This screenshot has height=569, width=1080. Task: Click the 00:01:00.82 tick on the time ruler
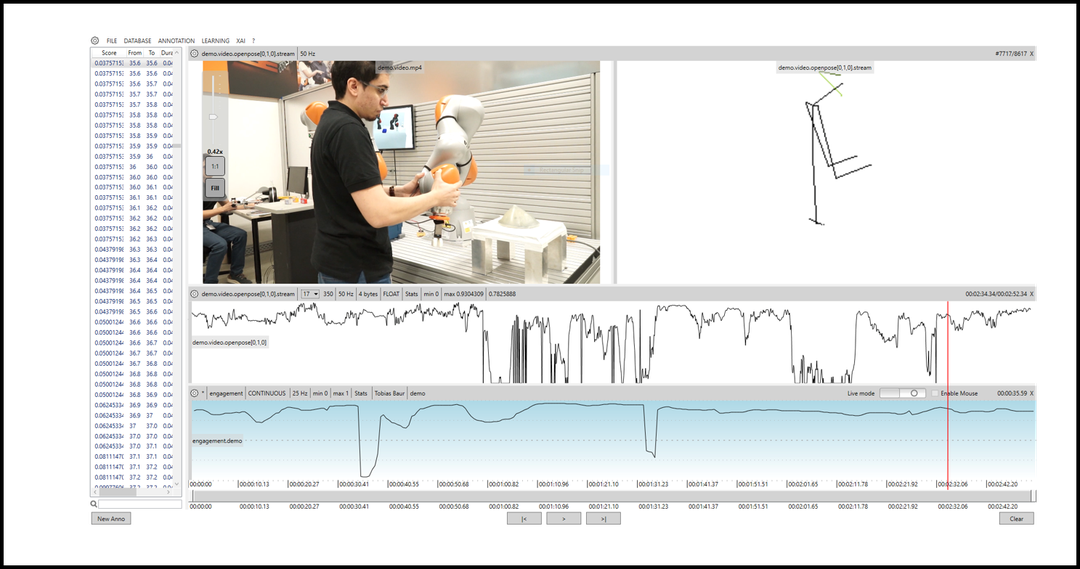click(x=503, y=484)
